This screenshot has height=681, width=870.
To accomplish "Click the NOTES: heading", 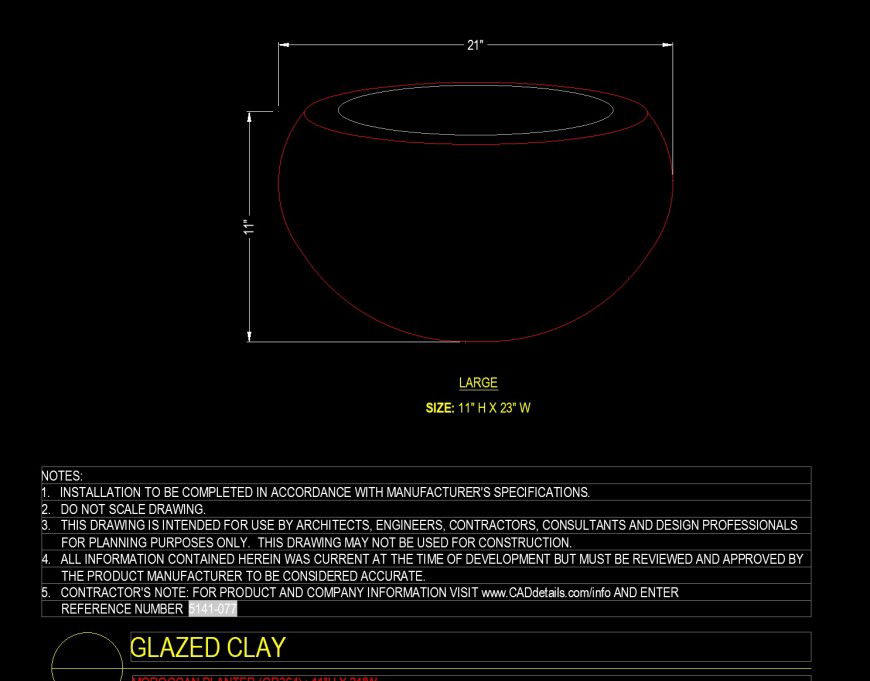I will click(x=62, y=476).
